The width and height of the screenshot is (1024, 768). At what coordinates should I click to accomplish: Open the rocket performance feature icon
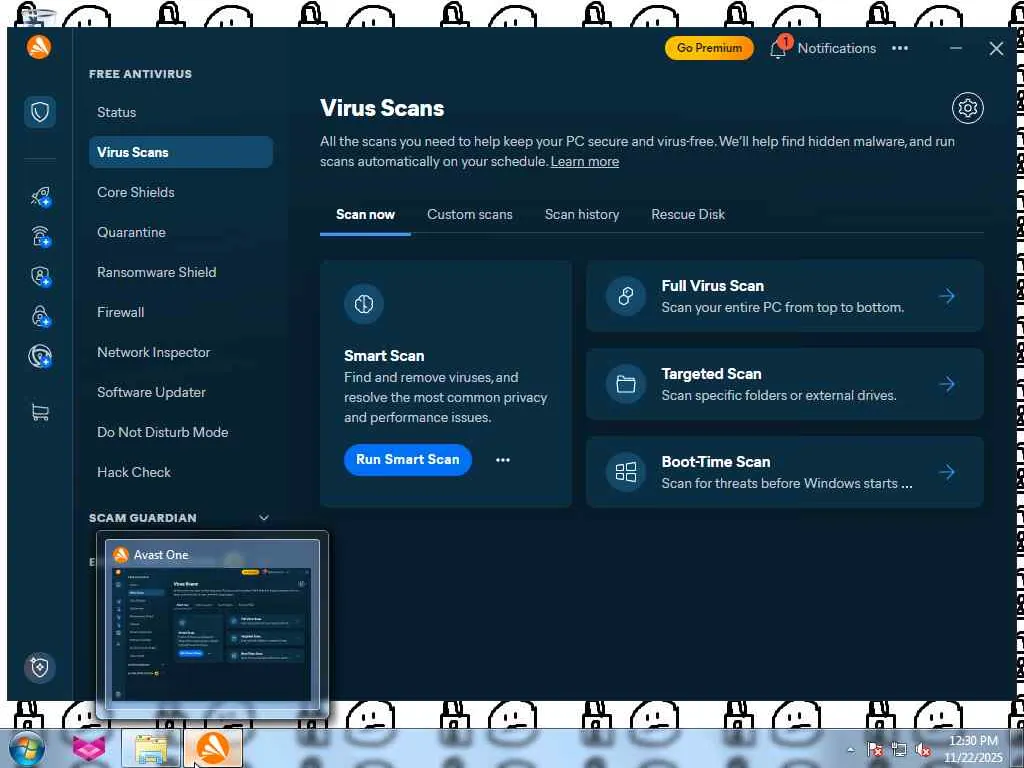pyautogui.click(x=40, y=196)
